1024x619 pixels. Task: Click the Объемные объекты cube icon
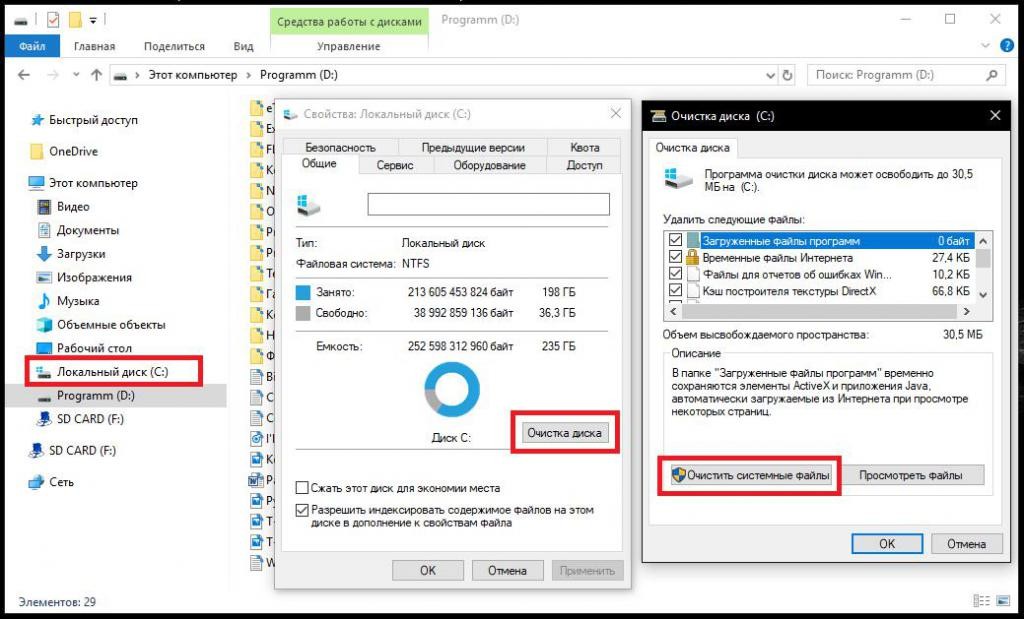click(x=44, y=325)
